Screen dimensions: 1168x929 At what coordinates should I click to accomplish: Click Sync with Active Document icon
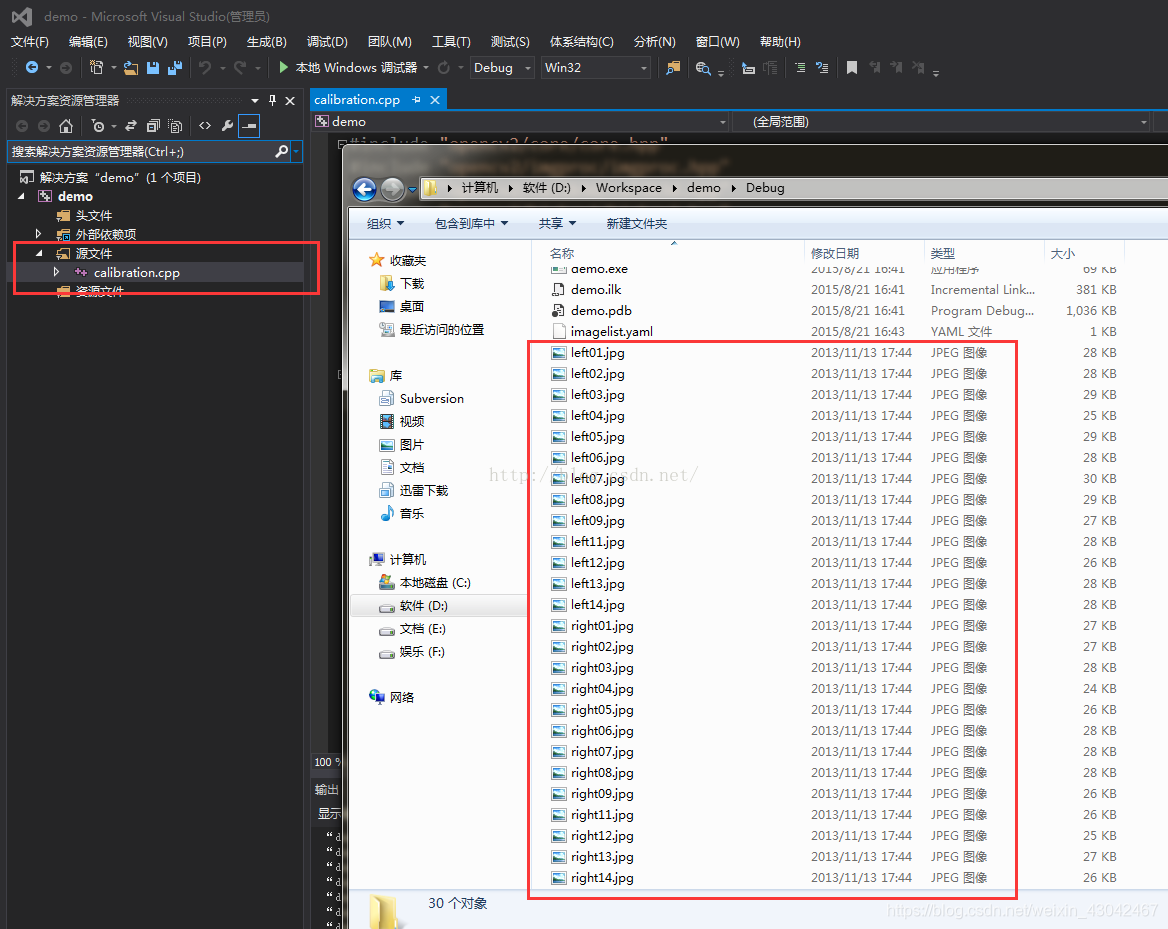(x=131, y=126)
